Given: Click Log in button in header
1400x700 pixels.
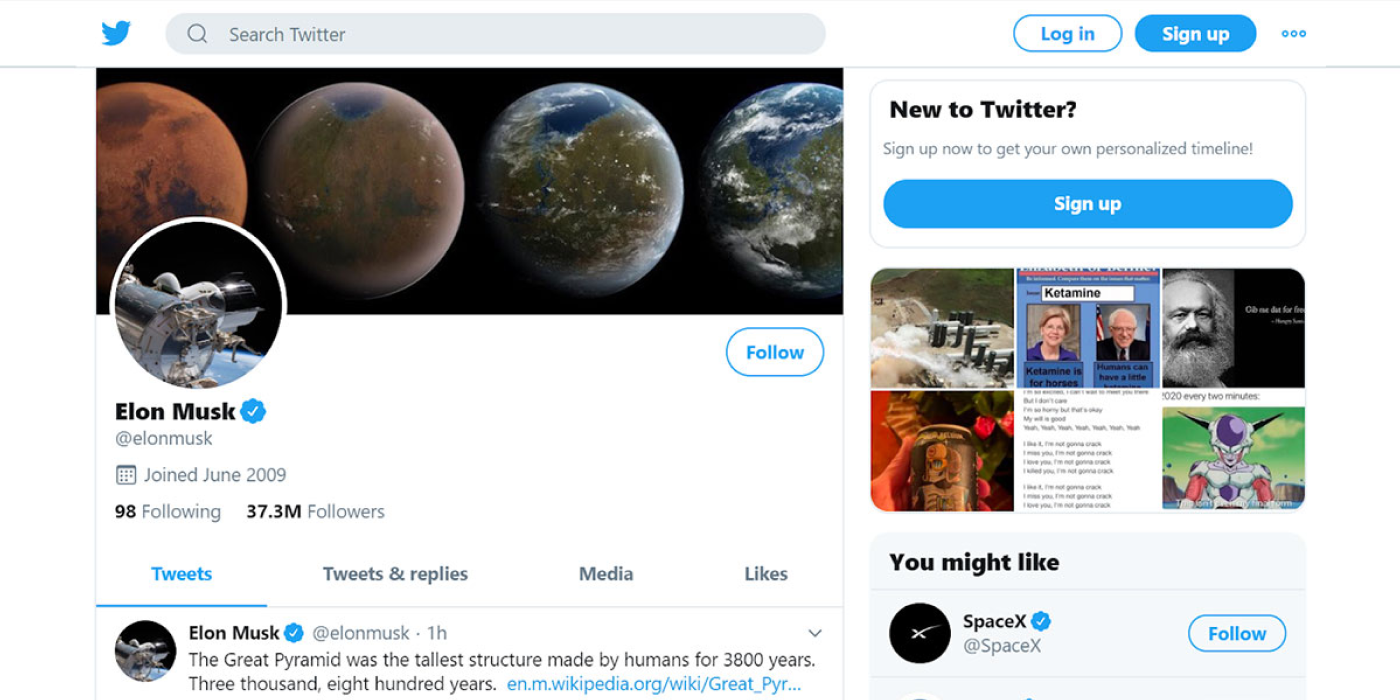Looking at the screenshot, I should [x=1067, y=34].
